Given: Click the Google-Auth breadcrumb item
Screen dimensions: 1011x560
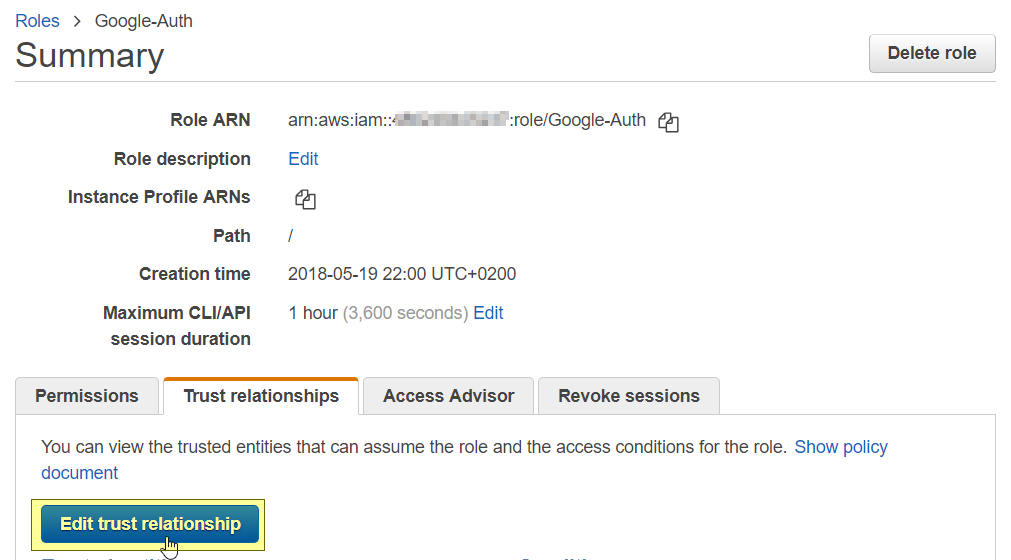Looking at the screenshot, I should click(x=143, y=21).
